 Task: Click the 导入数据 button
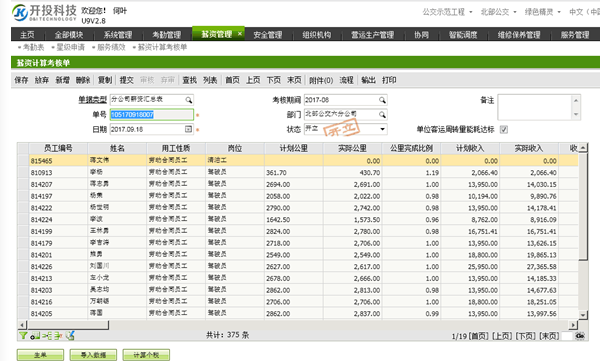tap(93, 355)
